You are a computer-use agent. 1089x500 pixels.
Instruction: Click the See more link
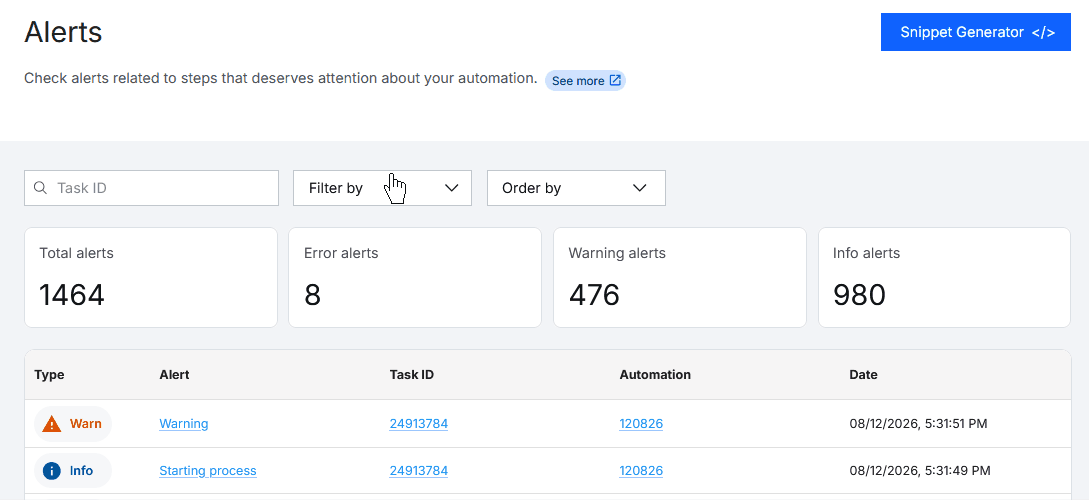[x=585, y=81]
